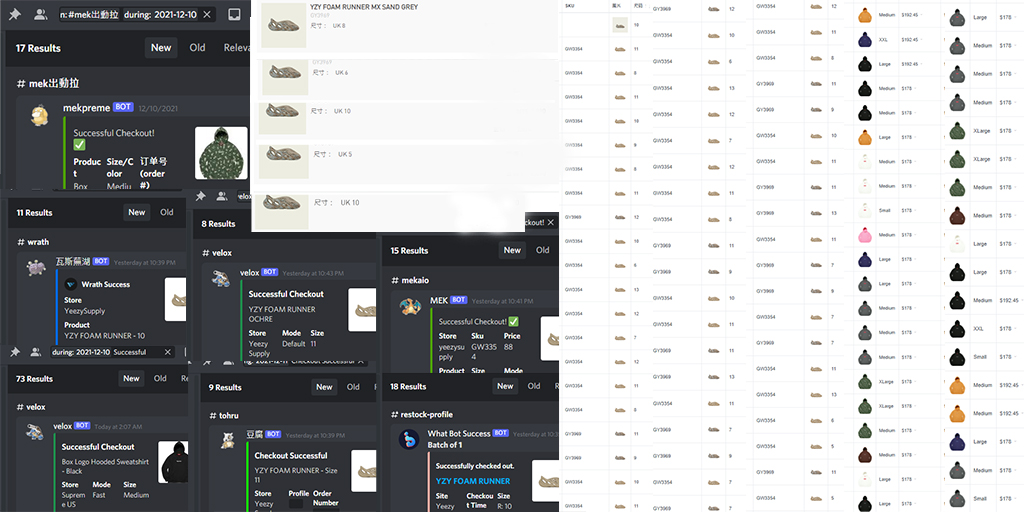Open foam runner thumbnail in 豆腐 Checkout Successful message
This screenshot has height=512, width=1024.
364,470
